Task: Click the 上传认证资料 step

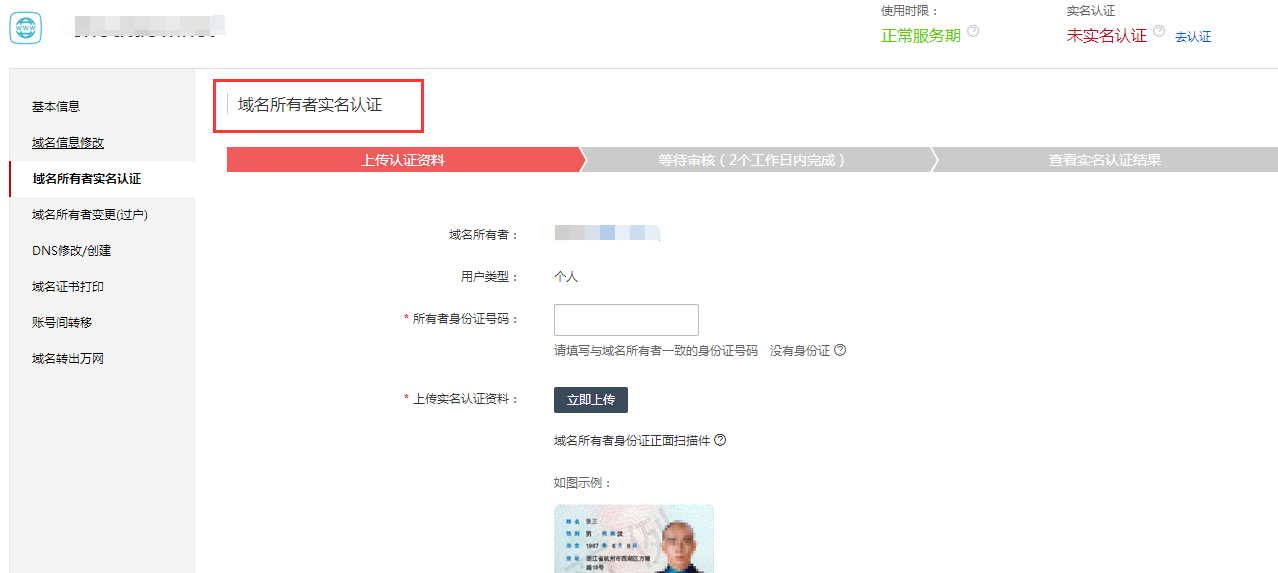Action: [402, 160]
